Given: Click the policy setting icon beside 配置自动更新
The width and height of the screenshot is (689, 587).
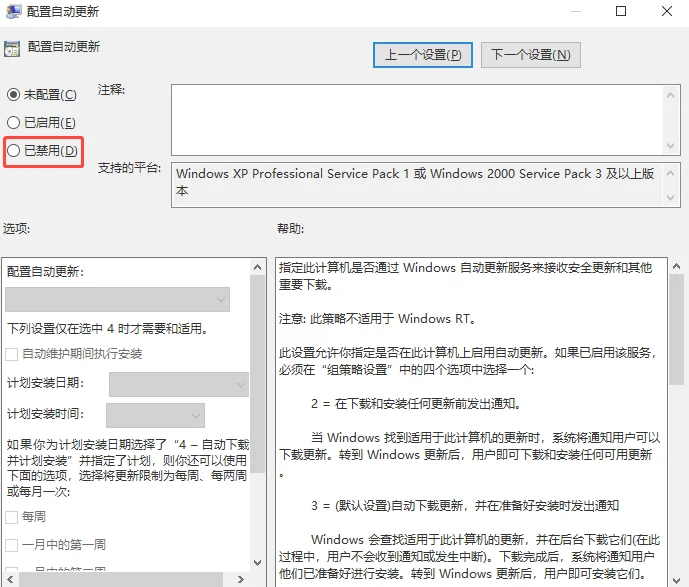Looking at the screenshot, I should (x=12, y=48).
